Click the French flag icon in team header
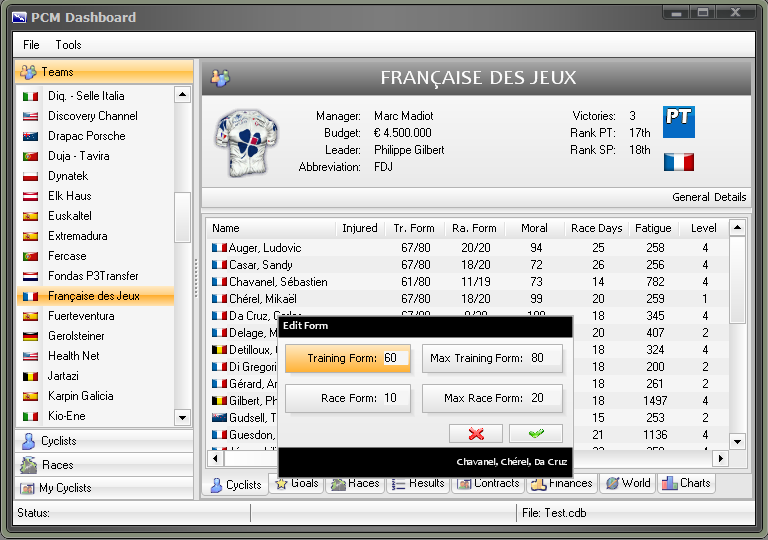Image resolution: width=768 pixels, height=540 pixels. click(679, 162)
